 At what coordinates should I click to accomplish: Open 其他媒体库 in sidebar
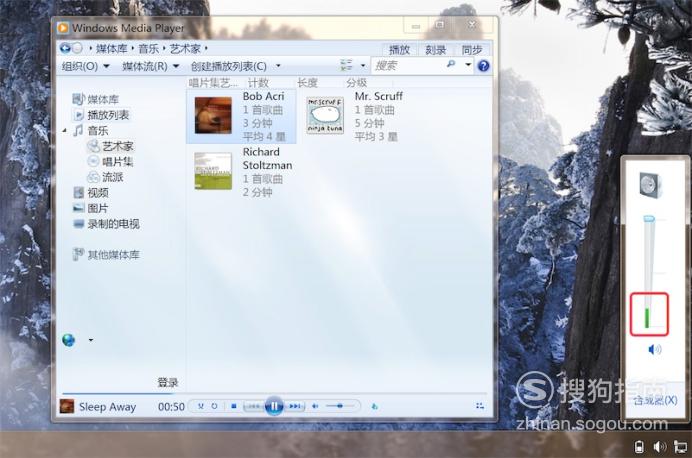pyautogui.click(x=106, y=255)
